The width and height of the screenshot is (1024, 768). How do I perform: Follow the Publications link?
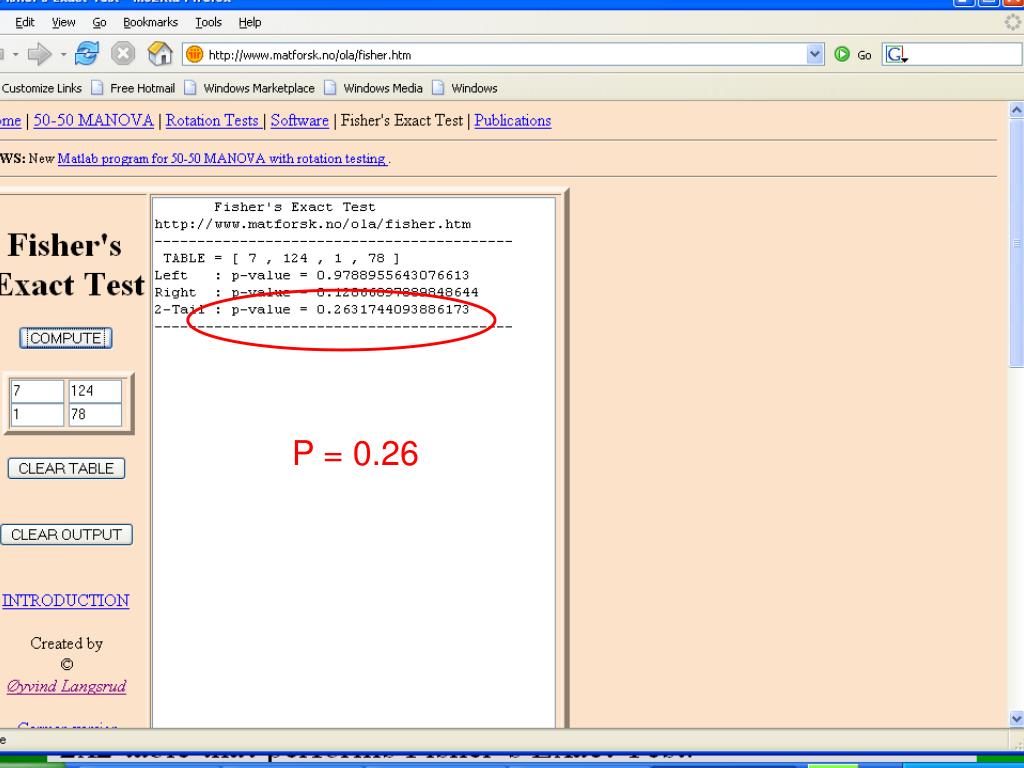[513, 121]
